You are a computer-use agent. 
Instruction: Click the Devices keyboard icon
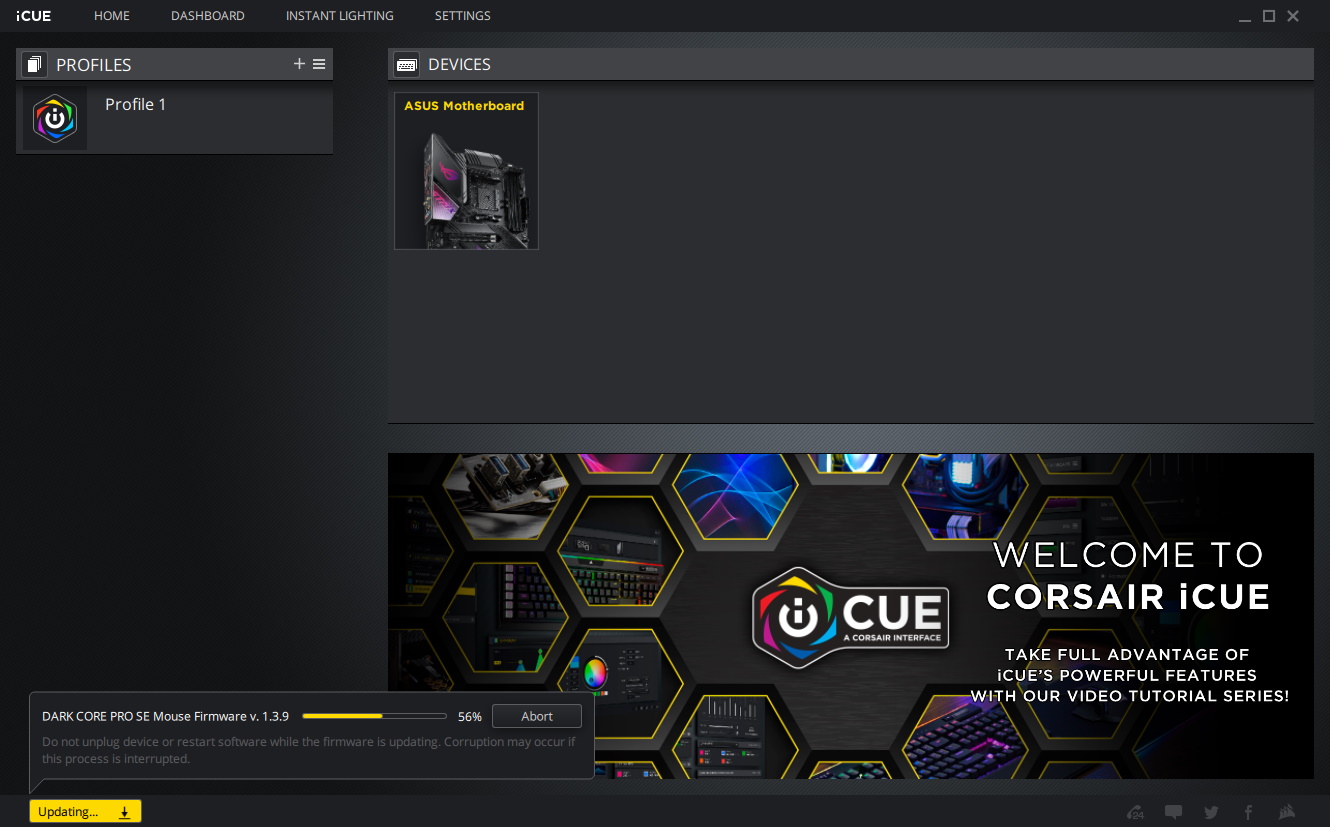click(x=406, y=64)
